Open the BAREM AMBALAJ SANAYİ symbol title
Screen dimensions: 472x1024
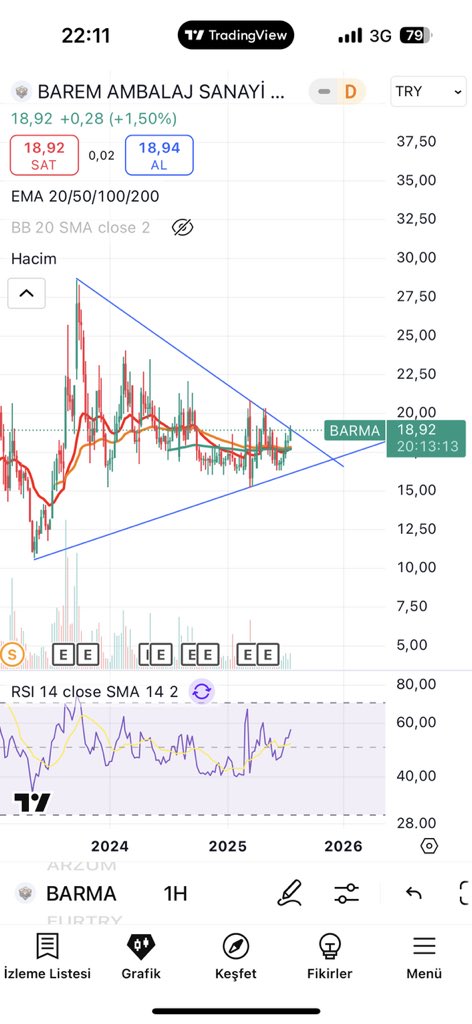pos(161,91)
